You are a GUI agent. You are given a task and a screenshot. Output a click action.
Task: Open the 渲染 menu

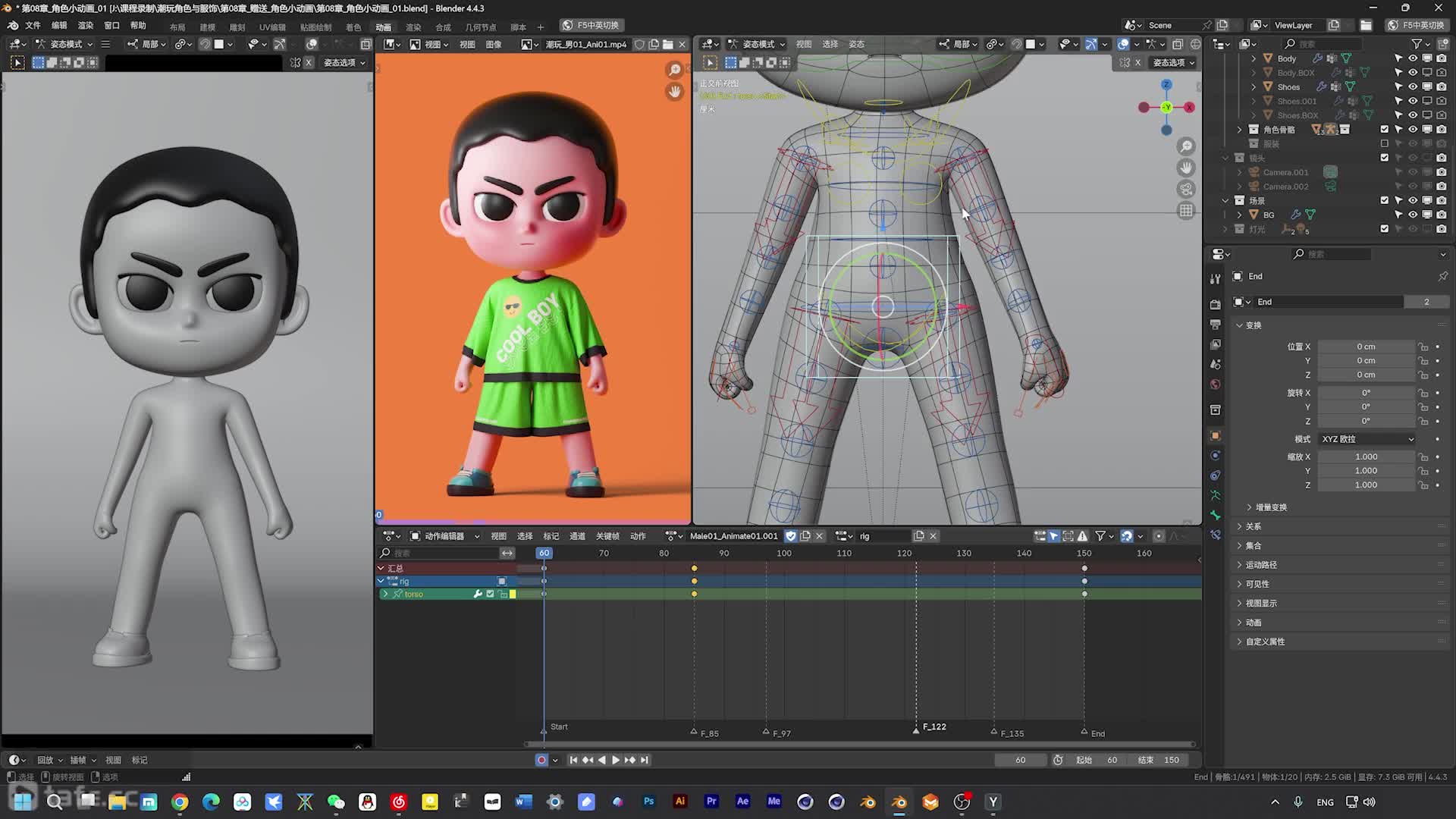coord(86,25)
